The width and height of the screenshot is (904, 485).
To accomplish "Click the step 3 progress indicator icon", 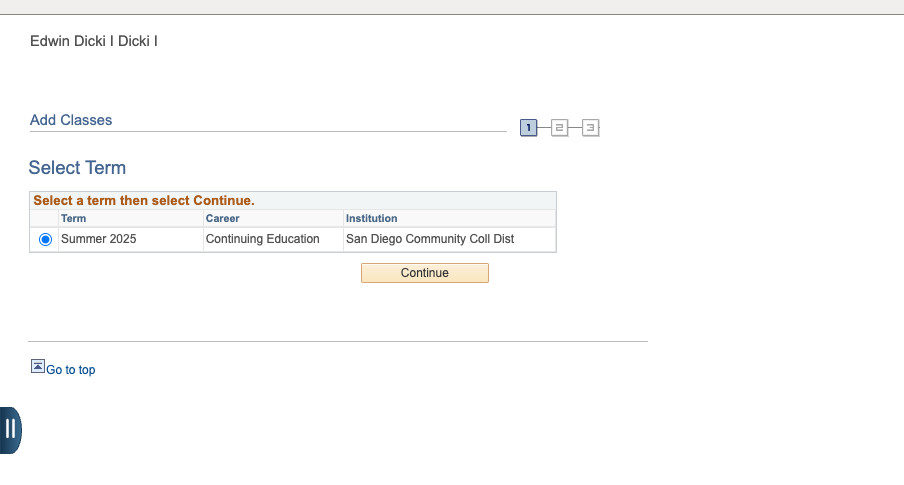I will coord(590,127).
